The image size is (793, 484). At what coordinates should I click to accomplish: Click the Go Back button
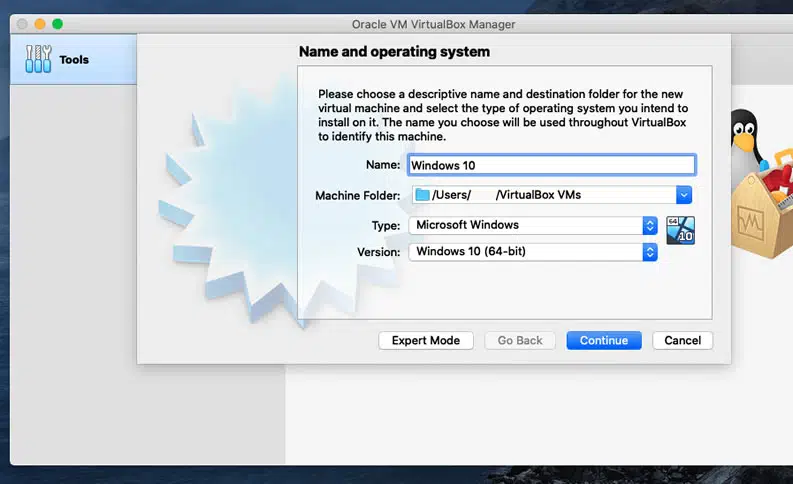tap(520, 340)
